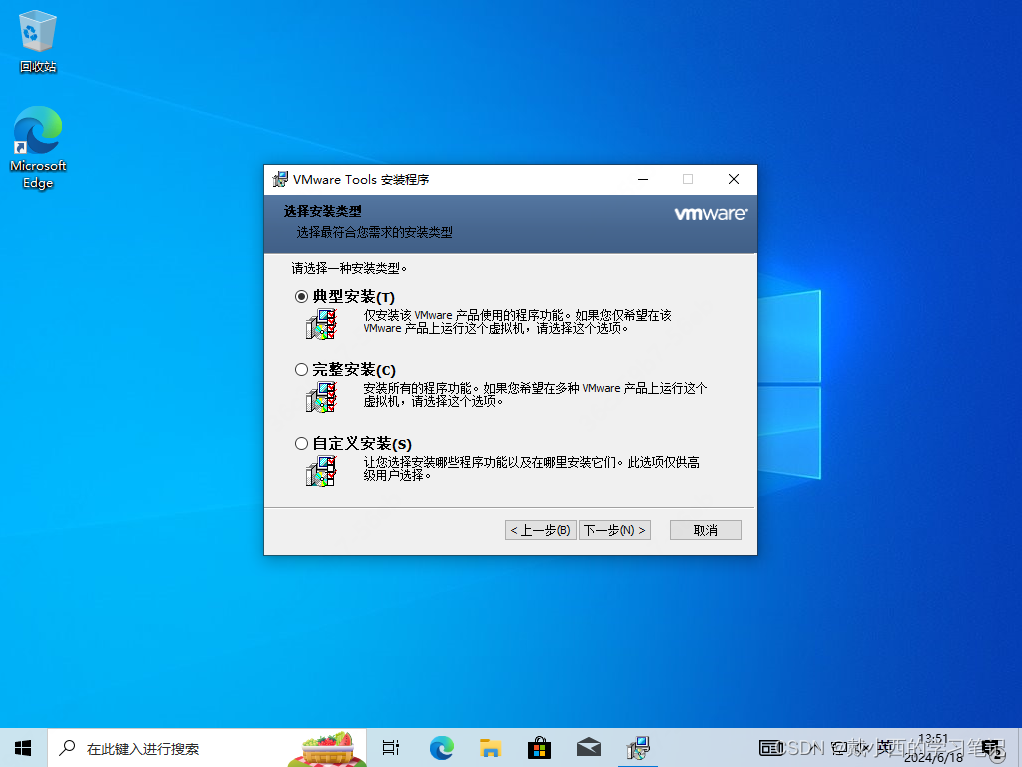This screenshot has width=1022, height=767.
Task: Click the network status tray icon
Action: tap(840, 748)
